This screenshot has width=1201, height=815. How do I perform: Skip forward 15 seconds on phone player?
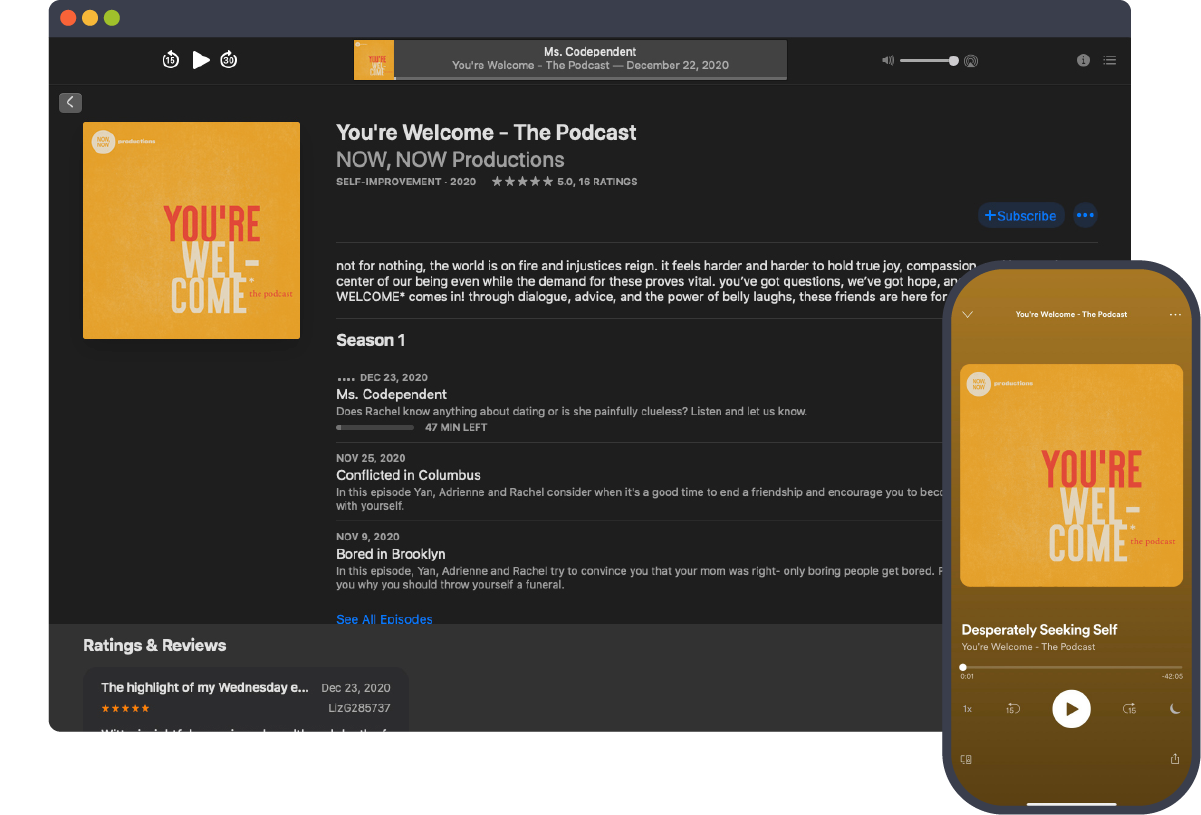(x=1128, y=708)
